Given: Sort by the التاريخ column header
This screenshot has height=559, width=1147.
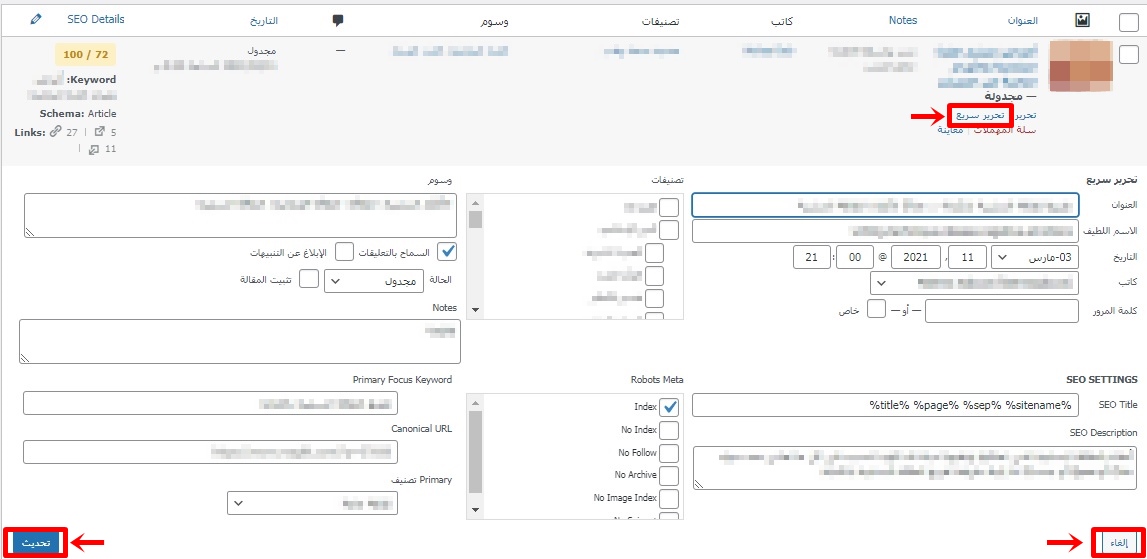Looking at the screenshot, I should pyautogui.click(x=263, y=20).
